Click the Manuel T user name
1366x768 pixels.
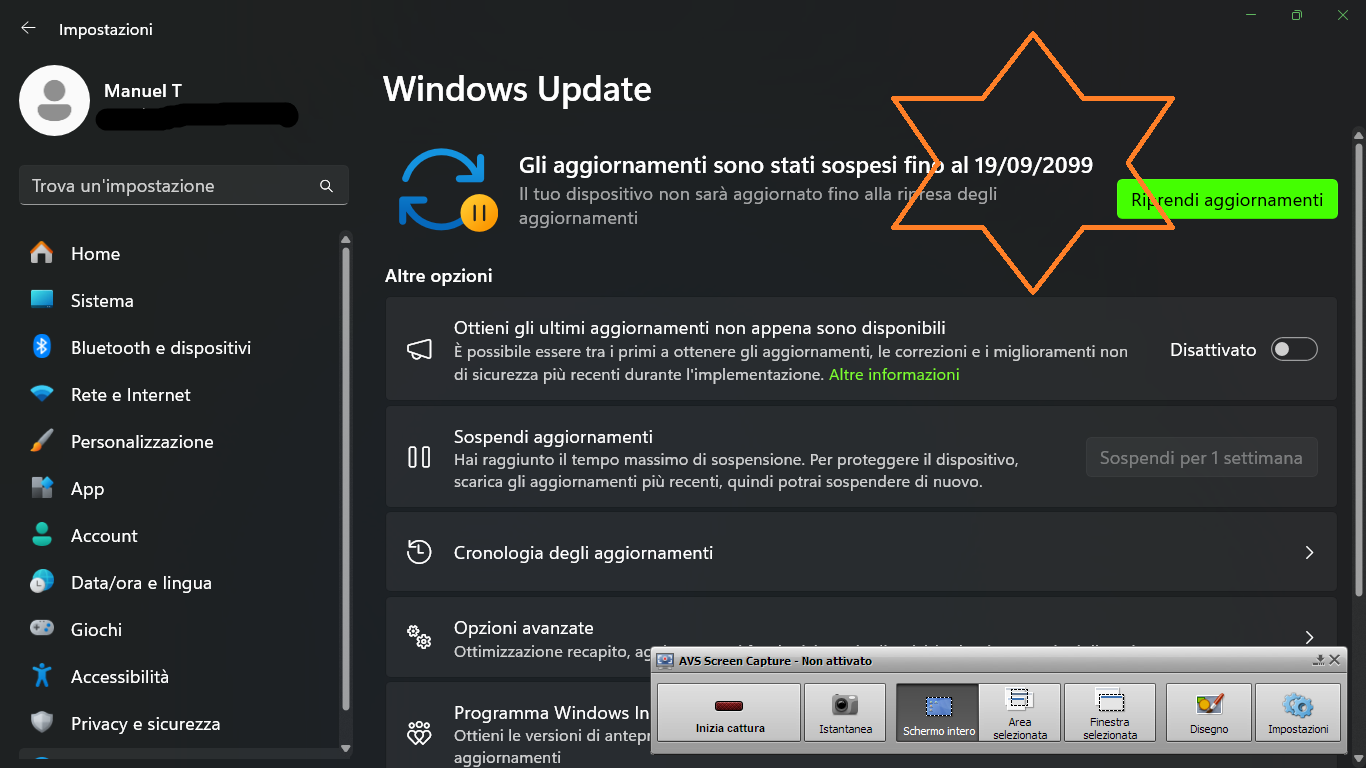143,91
